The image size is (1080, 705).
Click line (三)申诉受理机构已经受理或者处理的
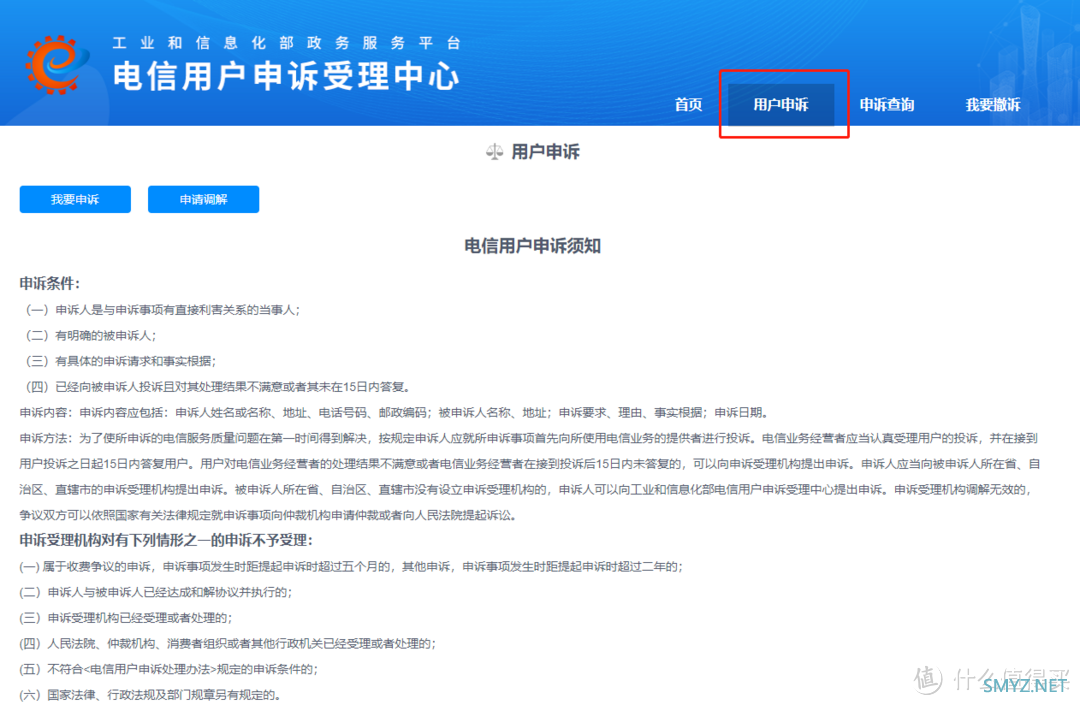pos(125,618)
